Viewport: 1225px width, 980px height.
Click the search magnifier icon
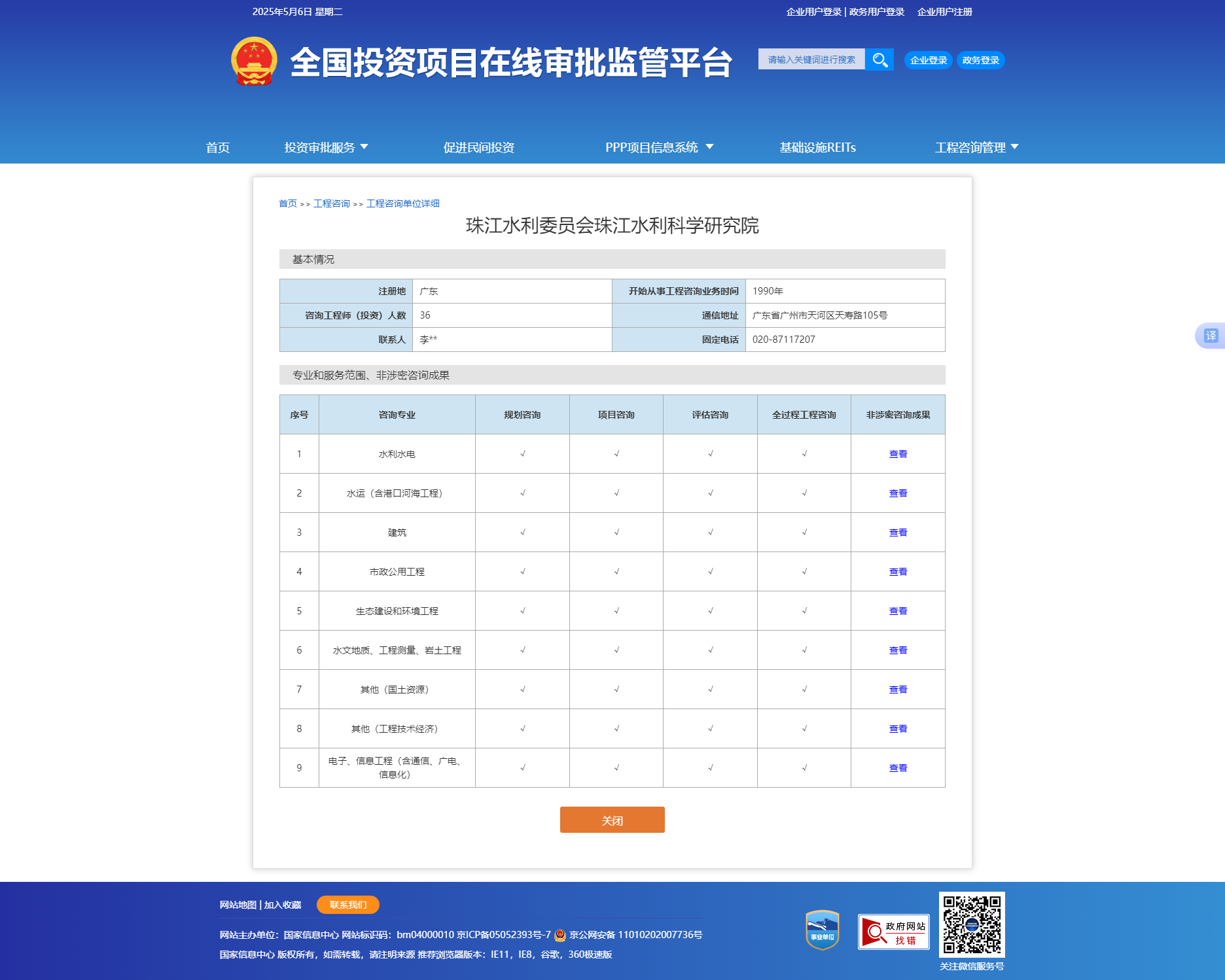[x=879, y=60]
